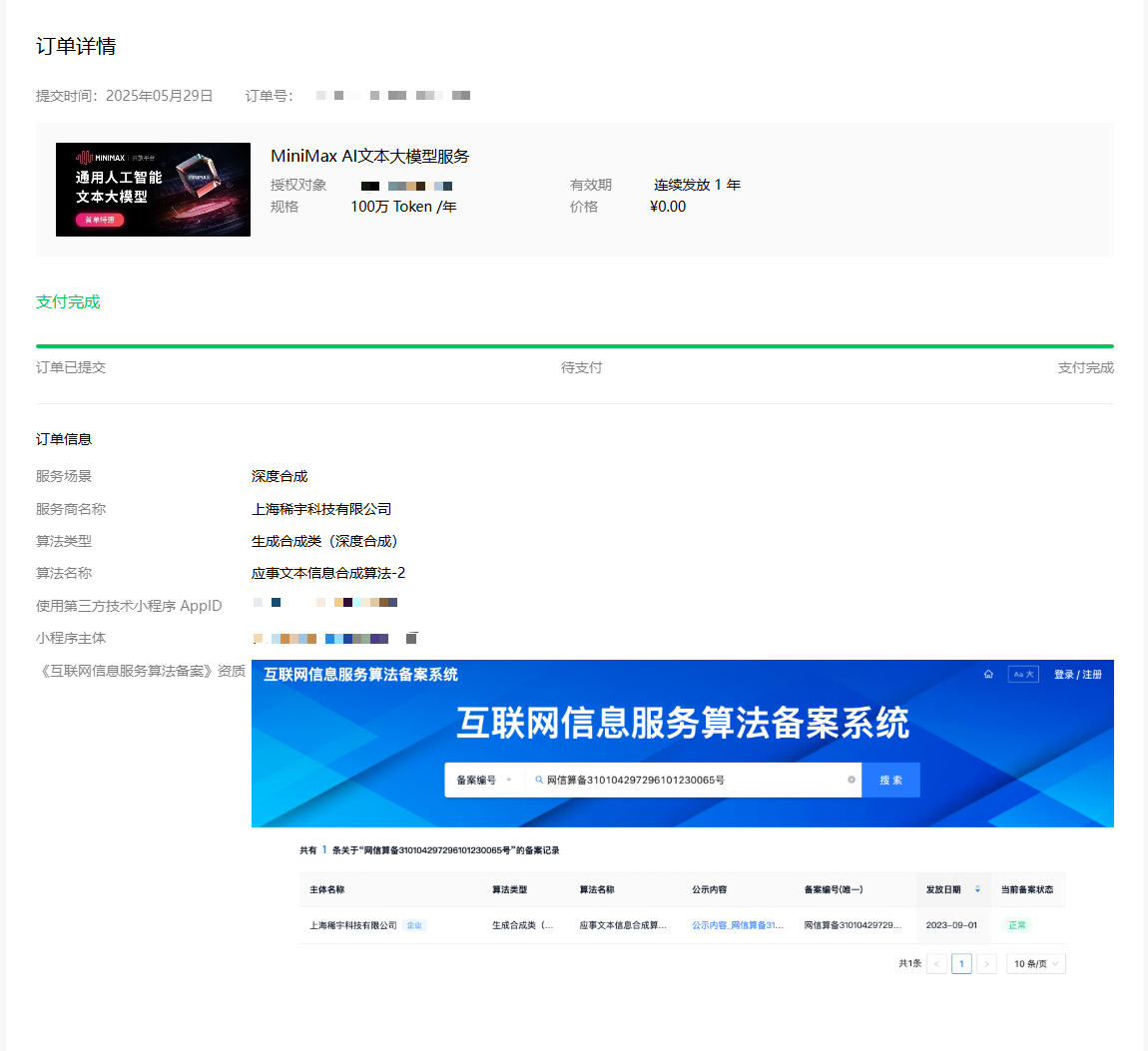Click the magnifier icon in search box

click(539, 780)
